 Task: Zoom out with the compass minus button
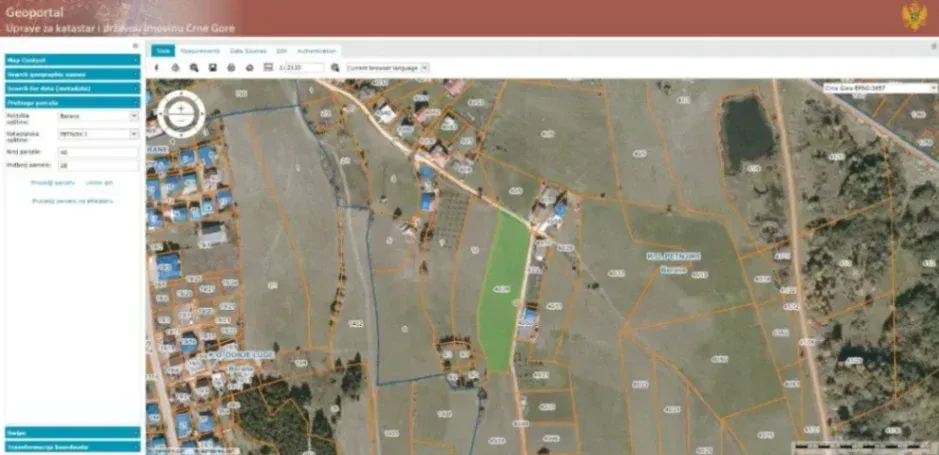181,120
